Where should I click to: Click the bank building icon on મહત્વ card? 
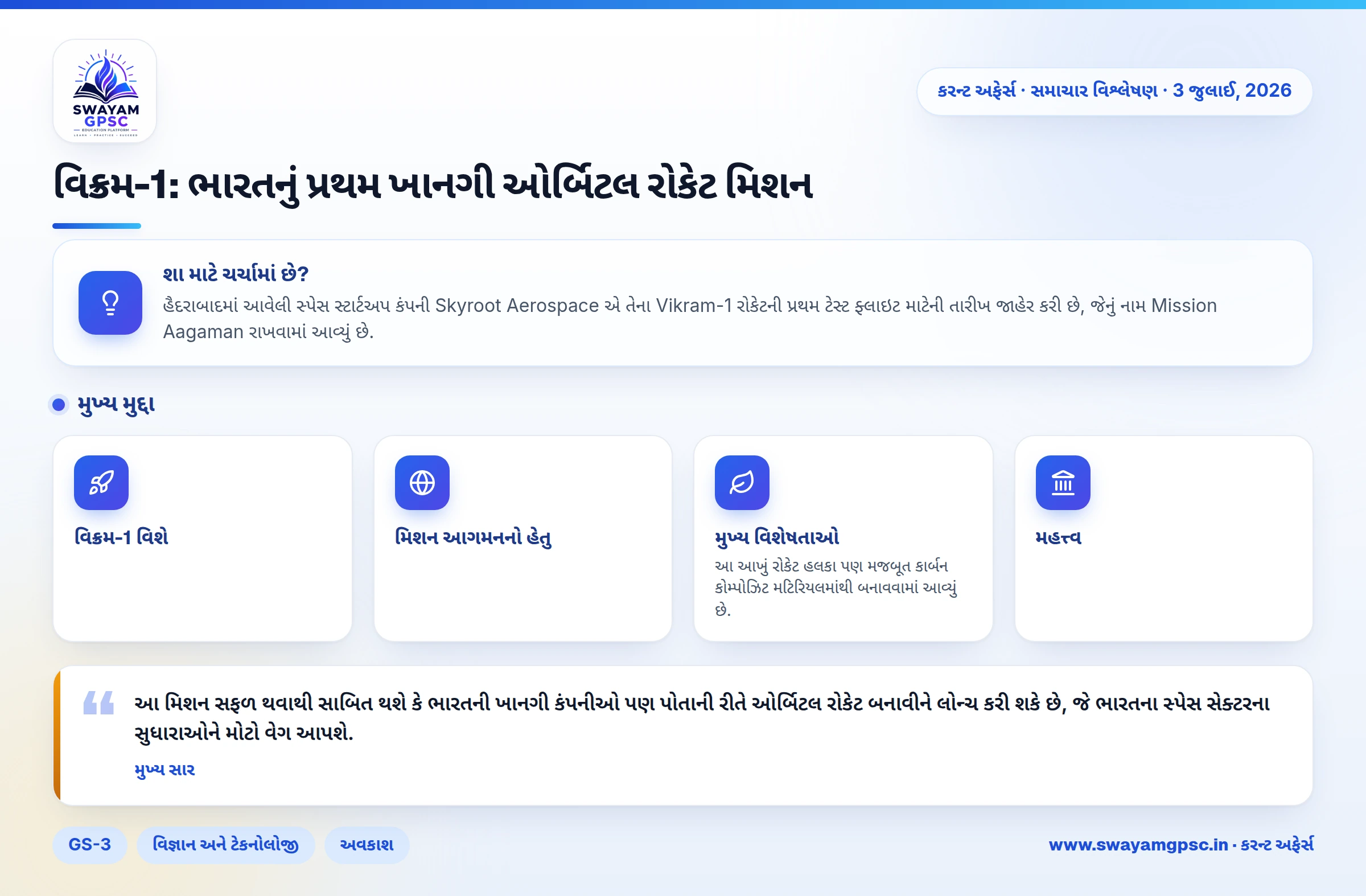[1063, 482]
